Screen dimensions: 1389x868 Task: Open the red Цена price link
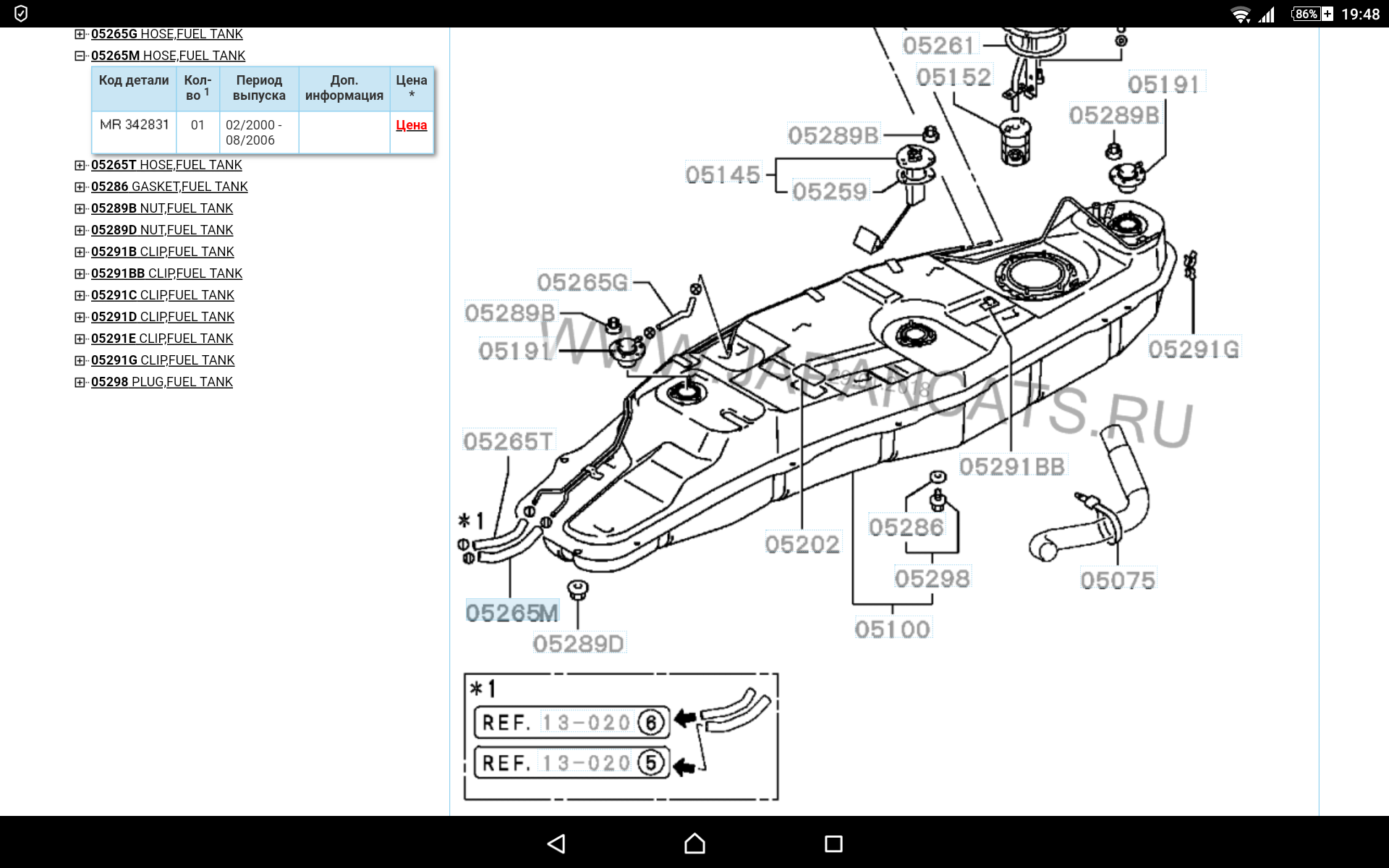(x=411, y=125)
